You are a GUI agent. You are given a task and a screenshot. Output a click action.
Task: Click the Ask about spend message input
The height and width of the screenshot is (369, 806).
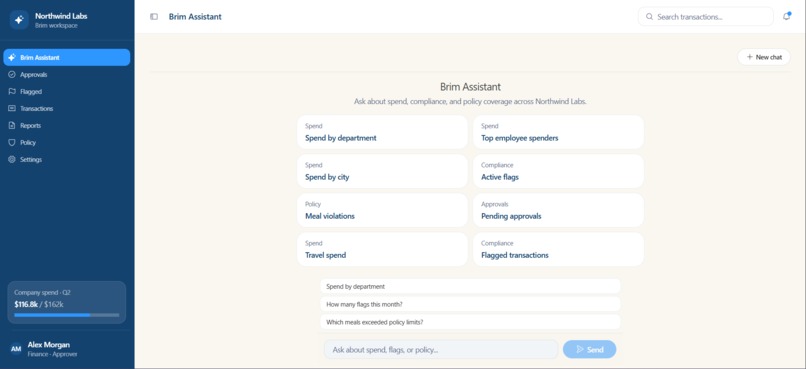coord(441,349)
